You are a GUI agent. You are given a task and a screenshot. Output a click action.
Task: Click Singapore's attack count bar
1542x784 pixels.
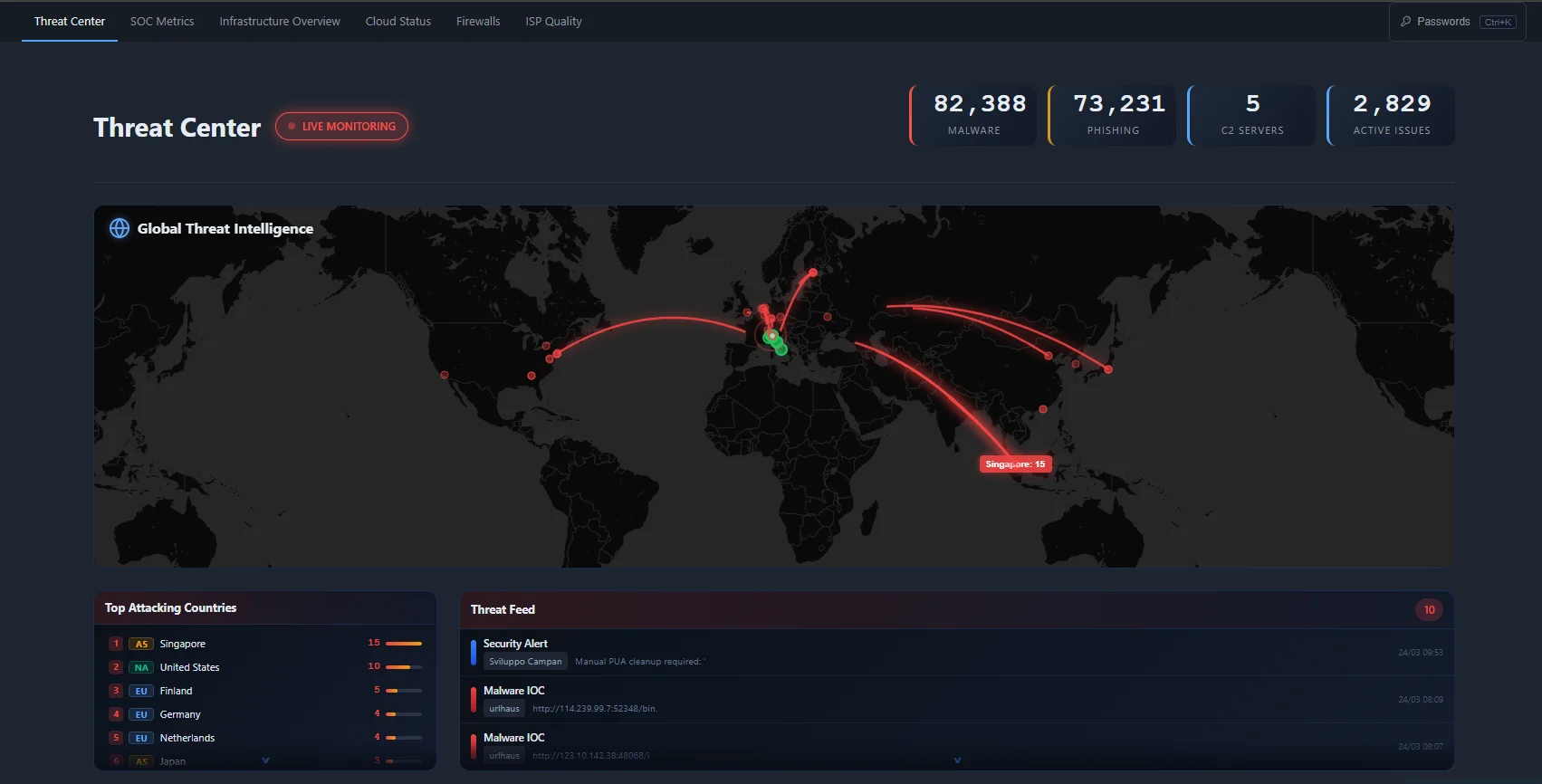coord(404,644)
